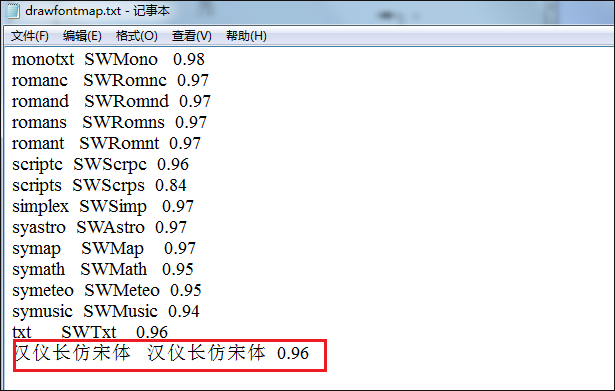Screen dimensions: 615x391
Task: Open the 帮助(H) menu
Action: click(246, 36)
